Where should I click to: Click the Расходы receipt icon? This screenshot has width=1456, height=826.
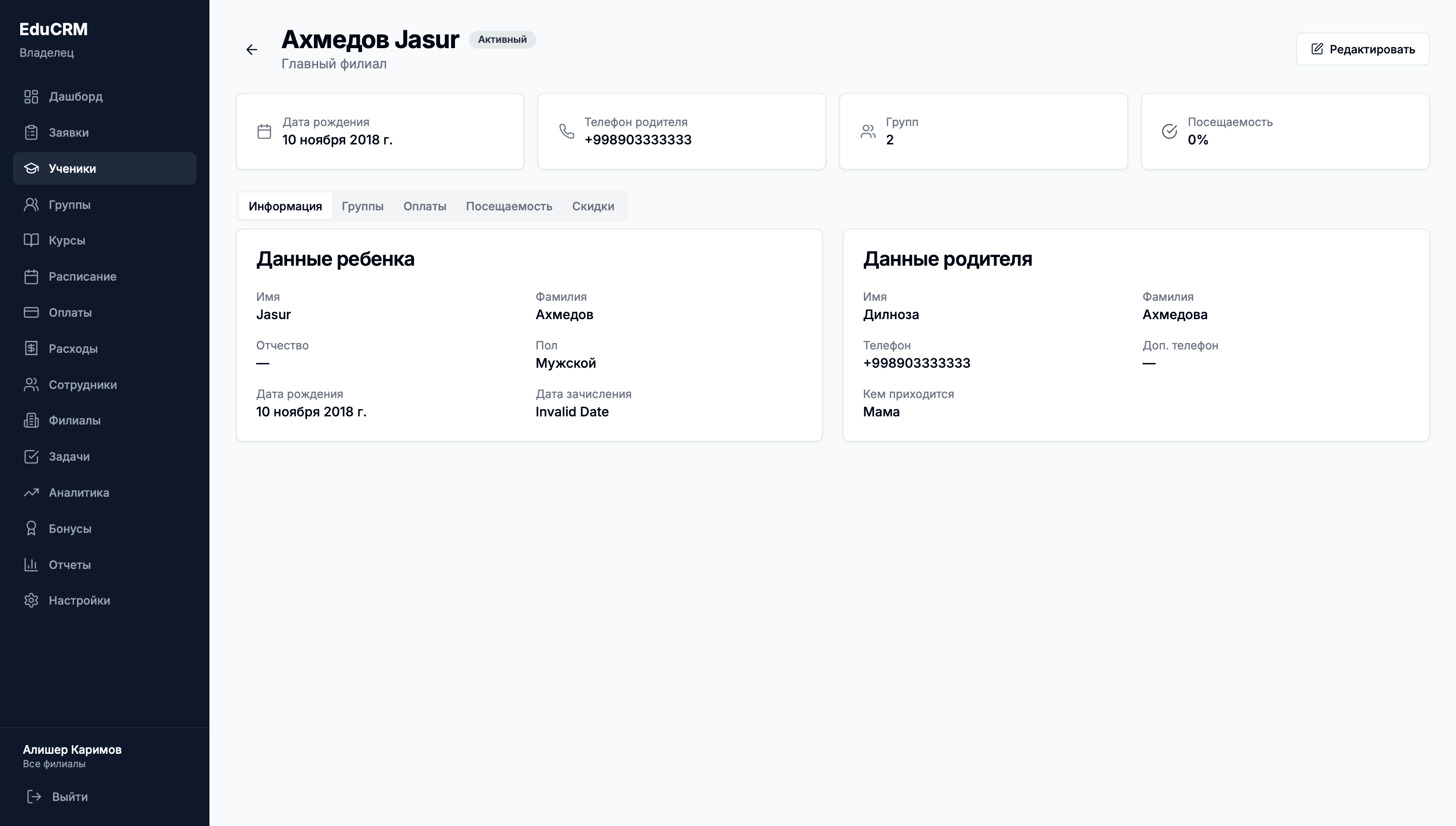[31, 348]
